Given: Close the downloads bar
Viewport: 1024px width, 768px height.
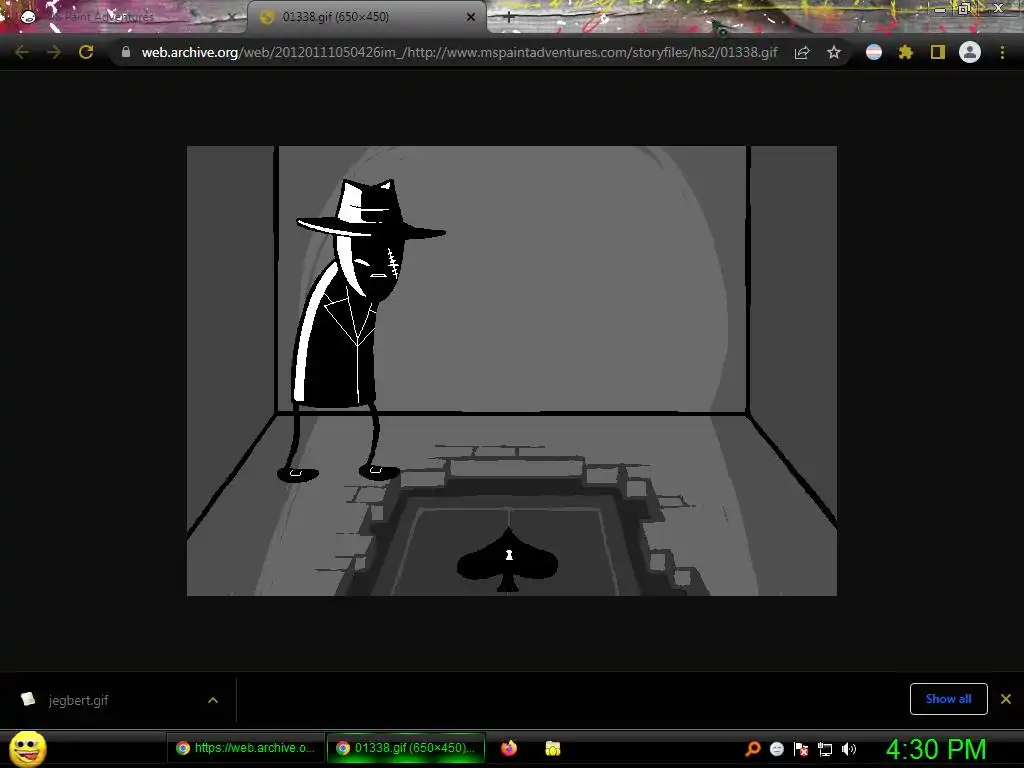Looking at the screenshot, I should click(x=1006, y=699).
